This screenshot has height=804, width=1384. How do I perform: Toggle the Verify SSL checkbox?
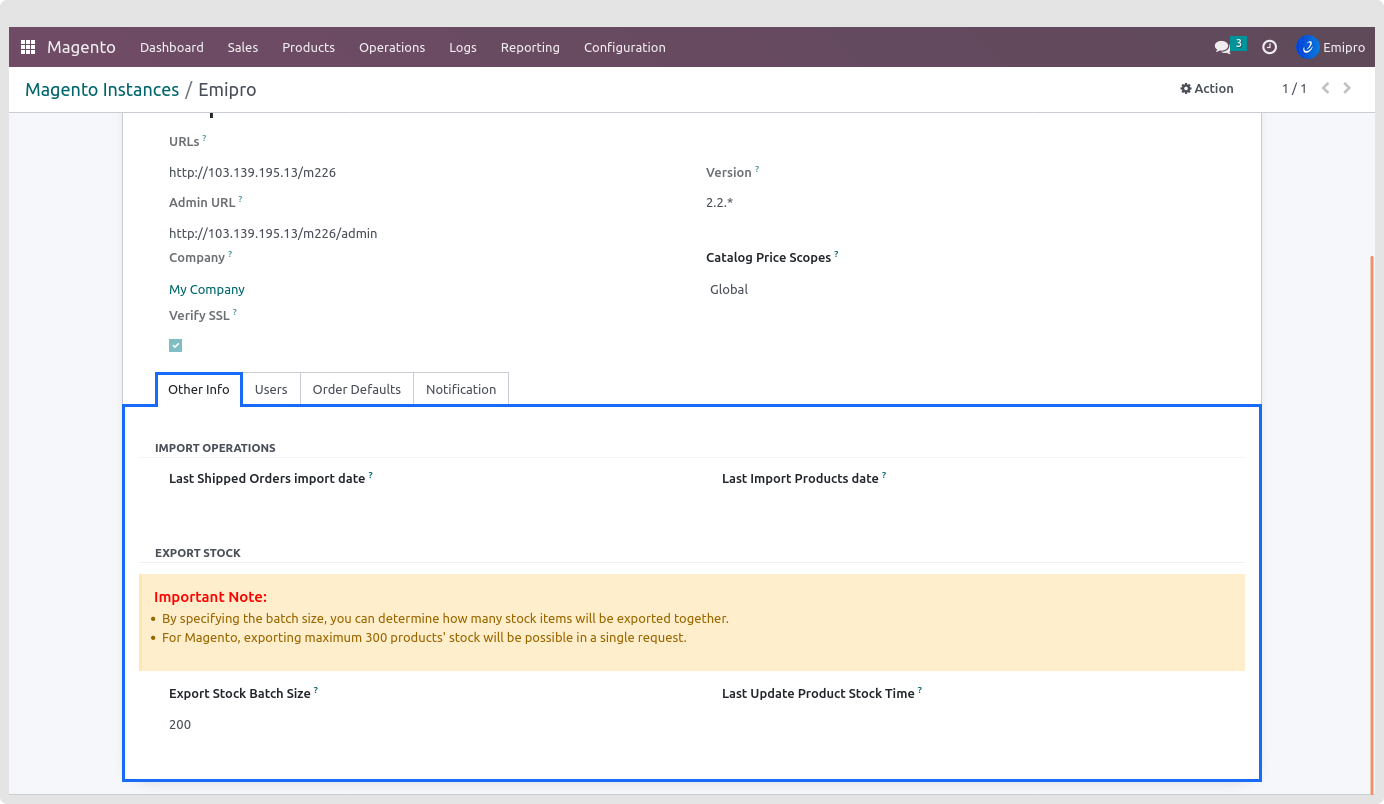pyautogui.click(x=176, y=345)
